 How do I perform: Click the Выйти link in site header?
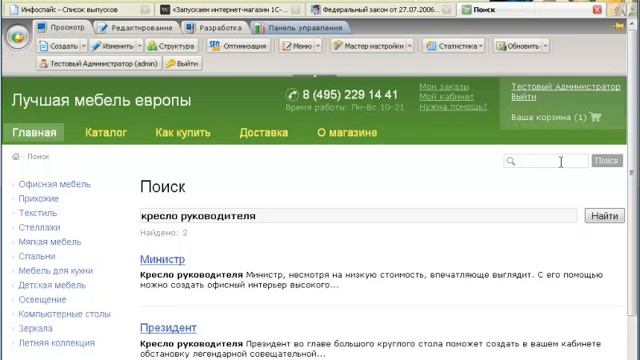point(524,97)
